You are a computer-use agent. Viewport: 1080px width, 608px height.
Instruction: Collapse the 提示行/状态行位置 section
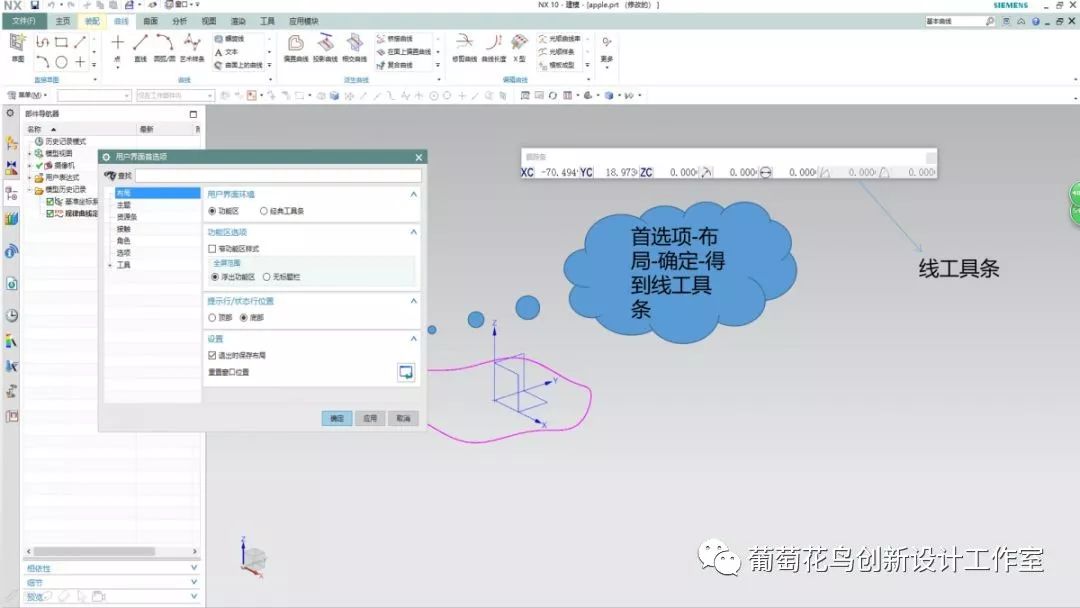[413, 302]
